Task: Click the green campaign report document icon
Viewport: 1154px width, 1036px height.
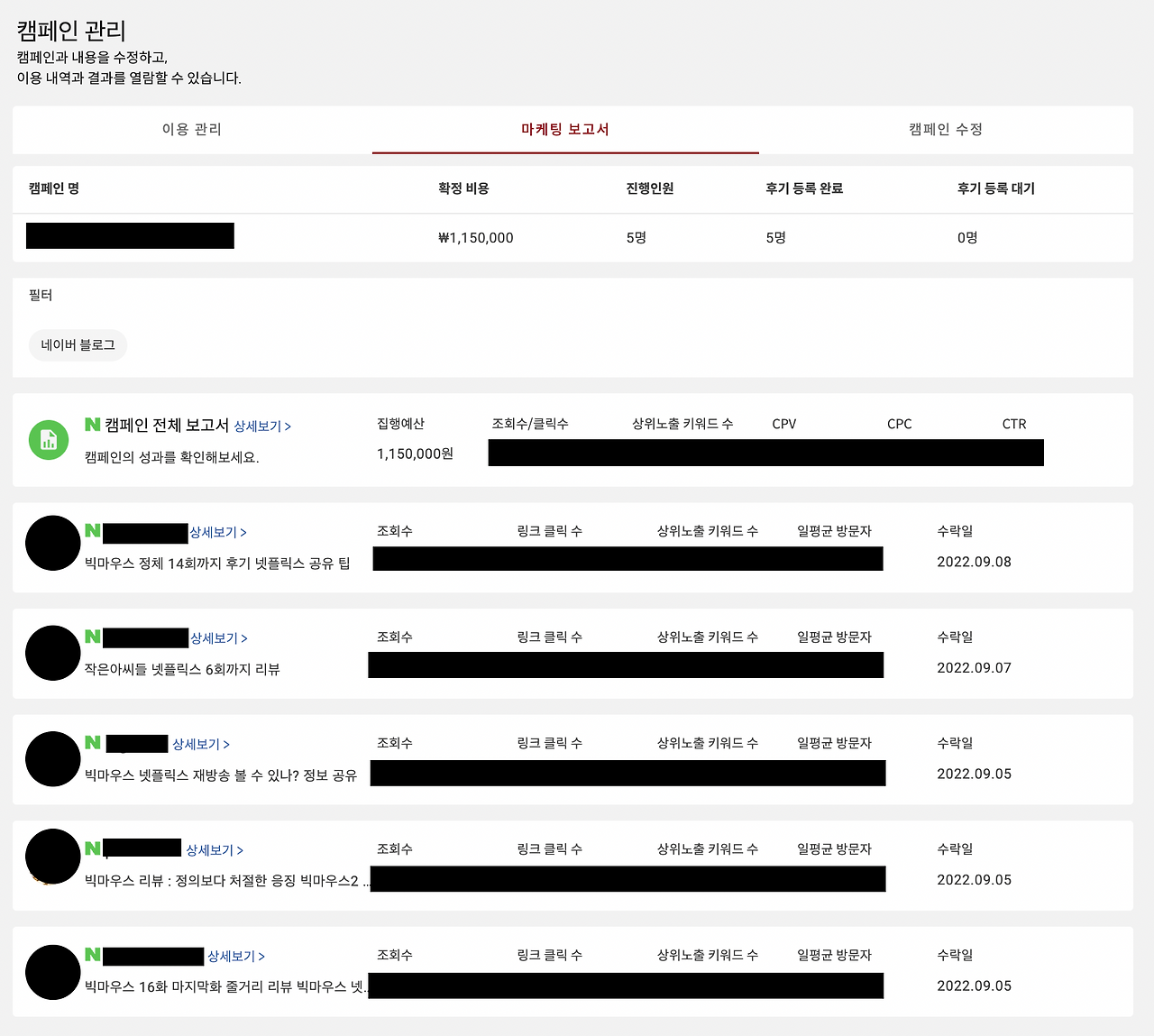Action: click(49, 440)
